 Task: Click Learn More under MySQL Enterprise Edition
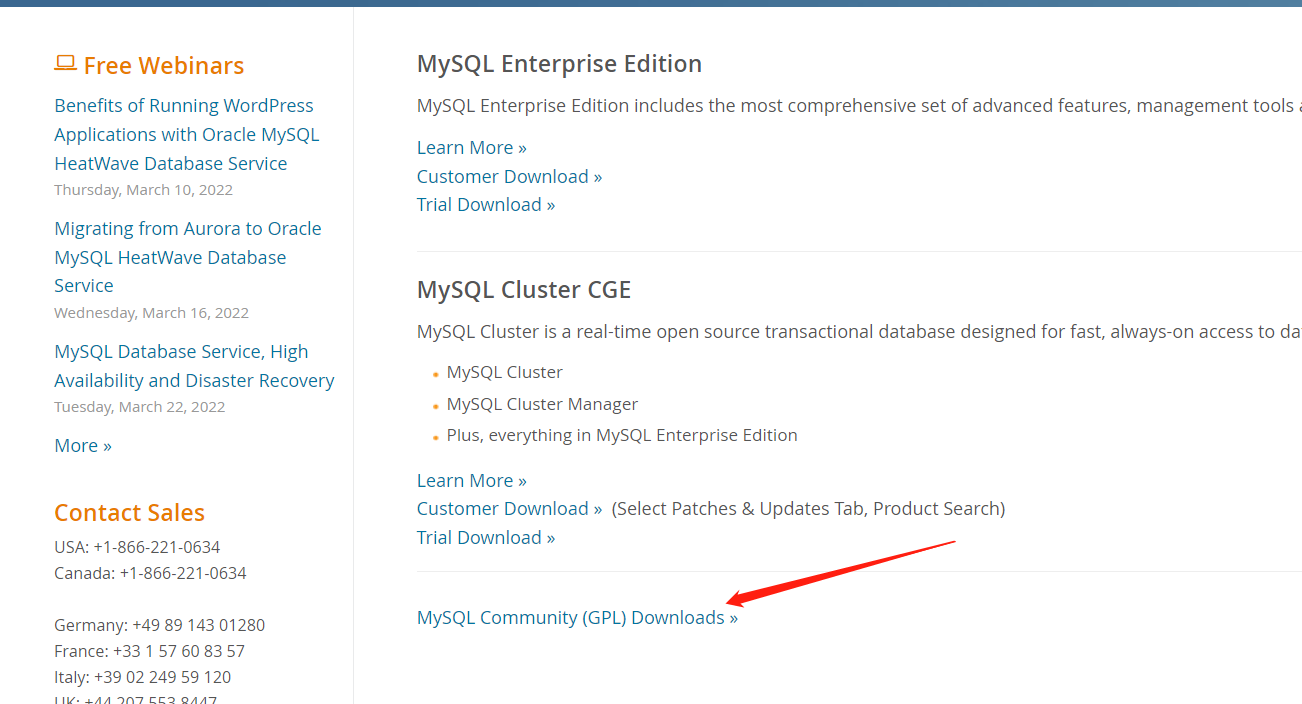471,148
